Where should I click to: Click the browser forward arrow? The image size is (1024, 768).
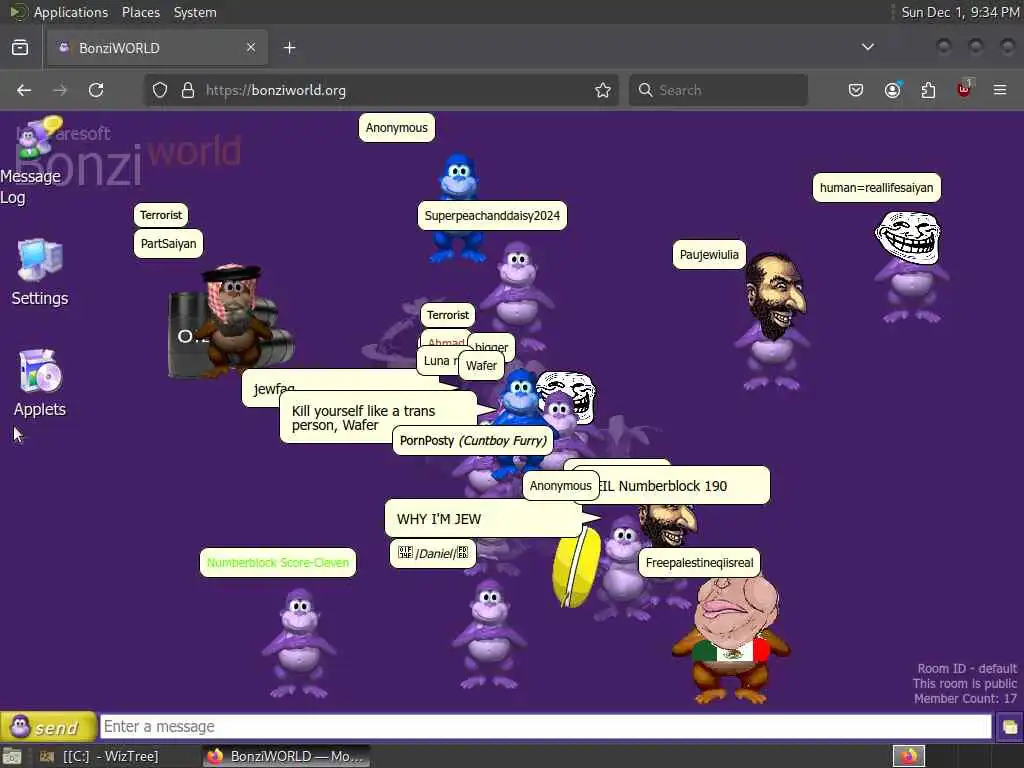(60, 90)
